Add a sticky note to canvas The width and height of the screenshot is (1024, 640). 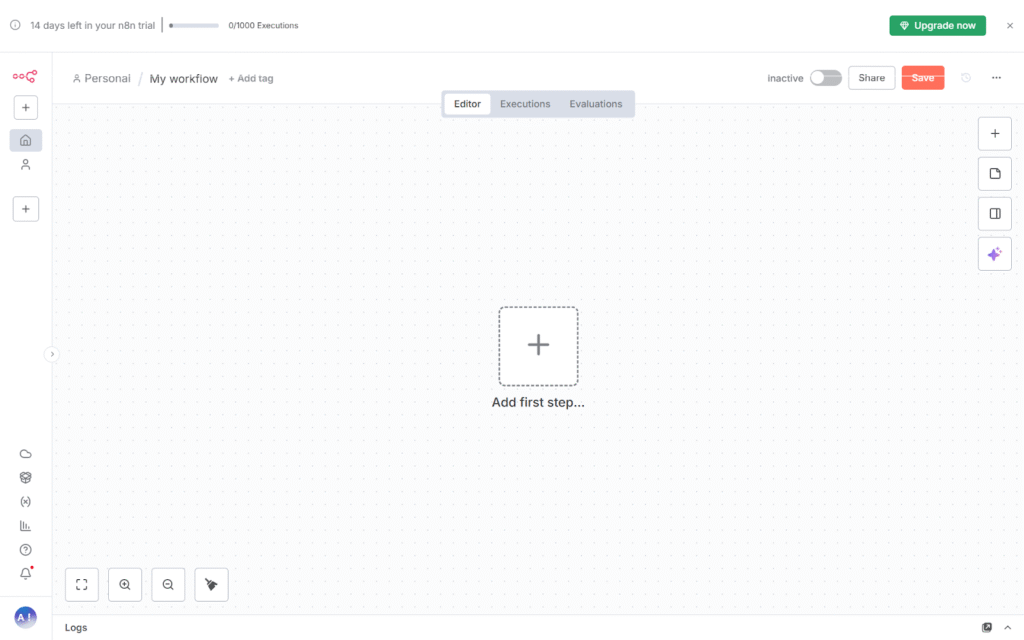coord(994,174)
